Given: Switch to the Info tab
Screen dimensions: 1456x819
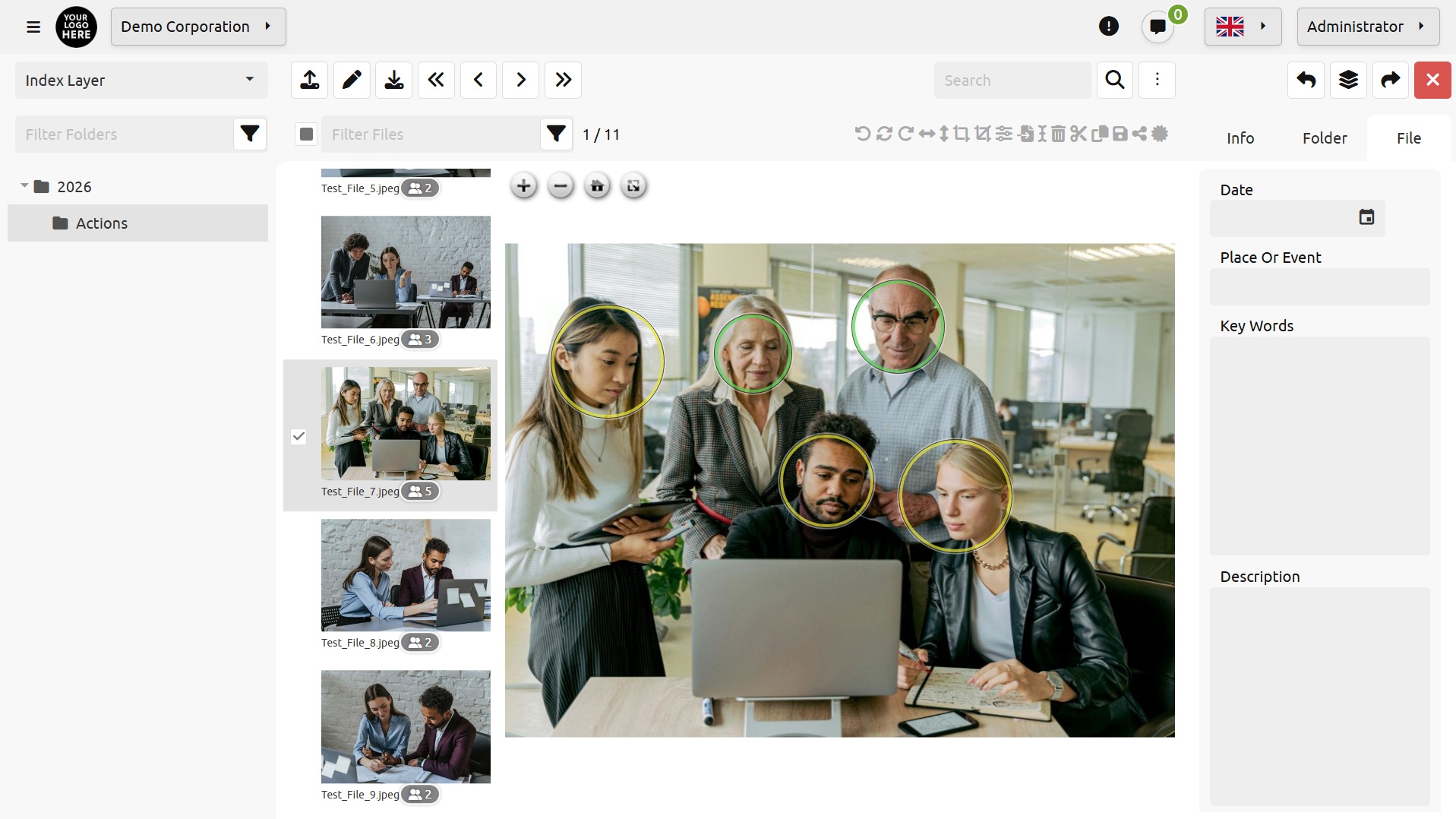Looking at the screenshot, I should click(1240, 138).
